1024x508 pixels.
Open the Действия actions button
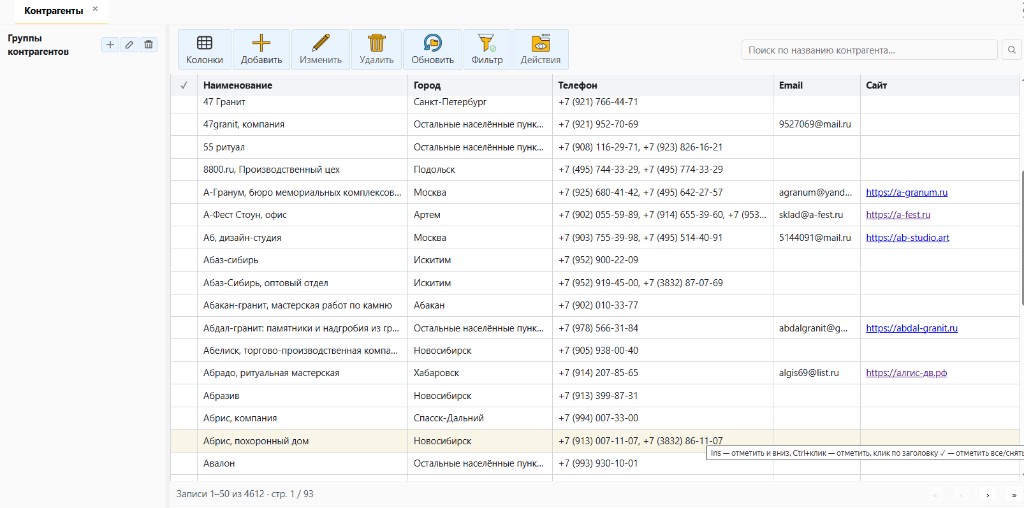pos(541,50)
